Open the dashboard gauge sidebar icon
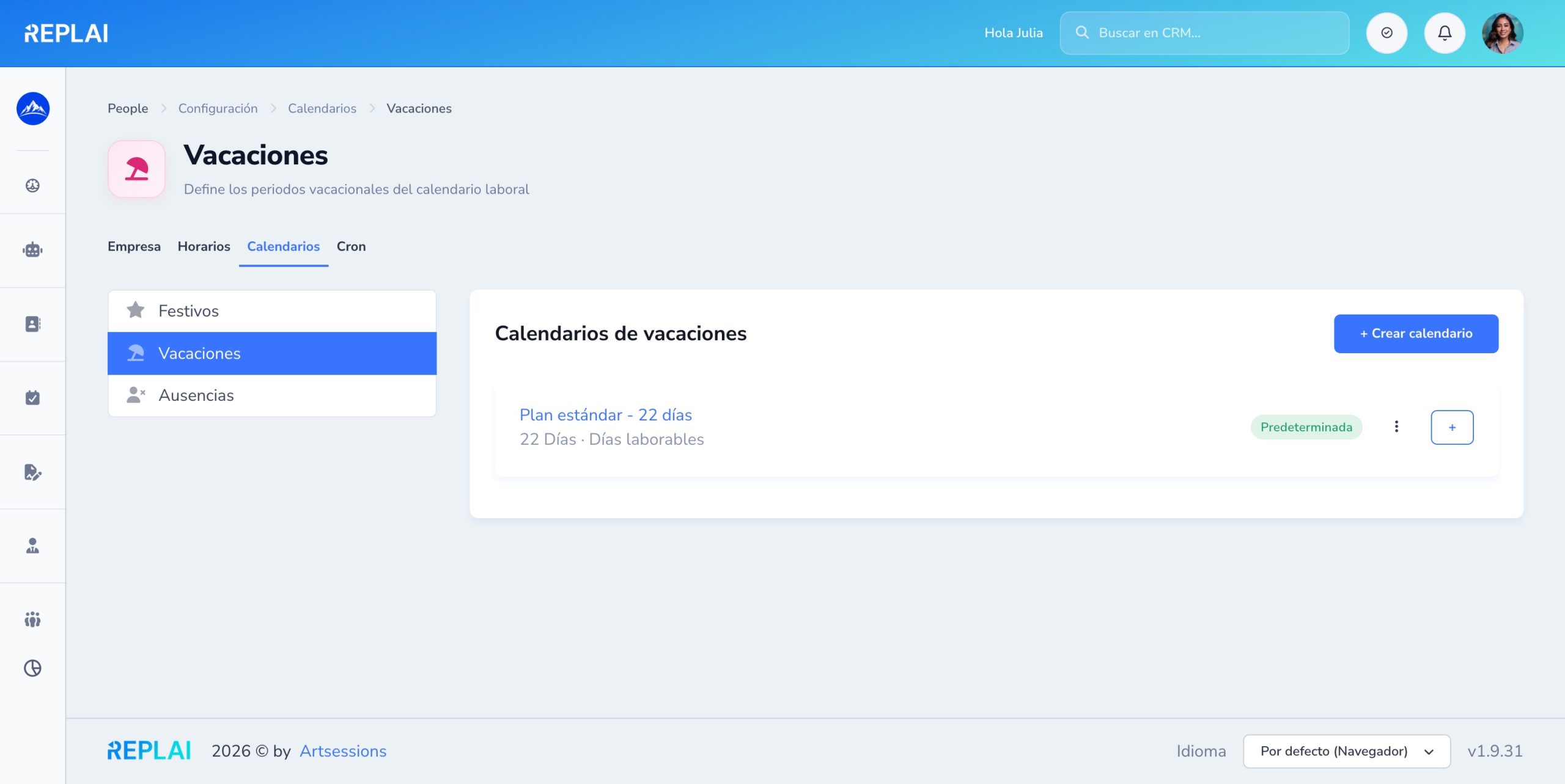The height and width of the screenshot is (784, 1565). 33,185
